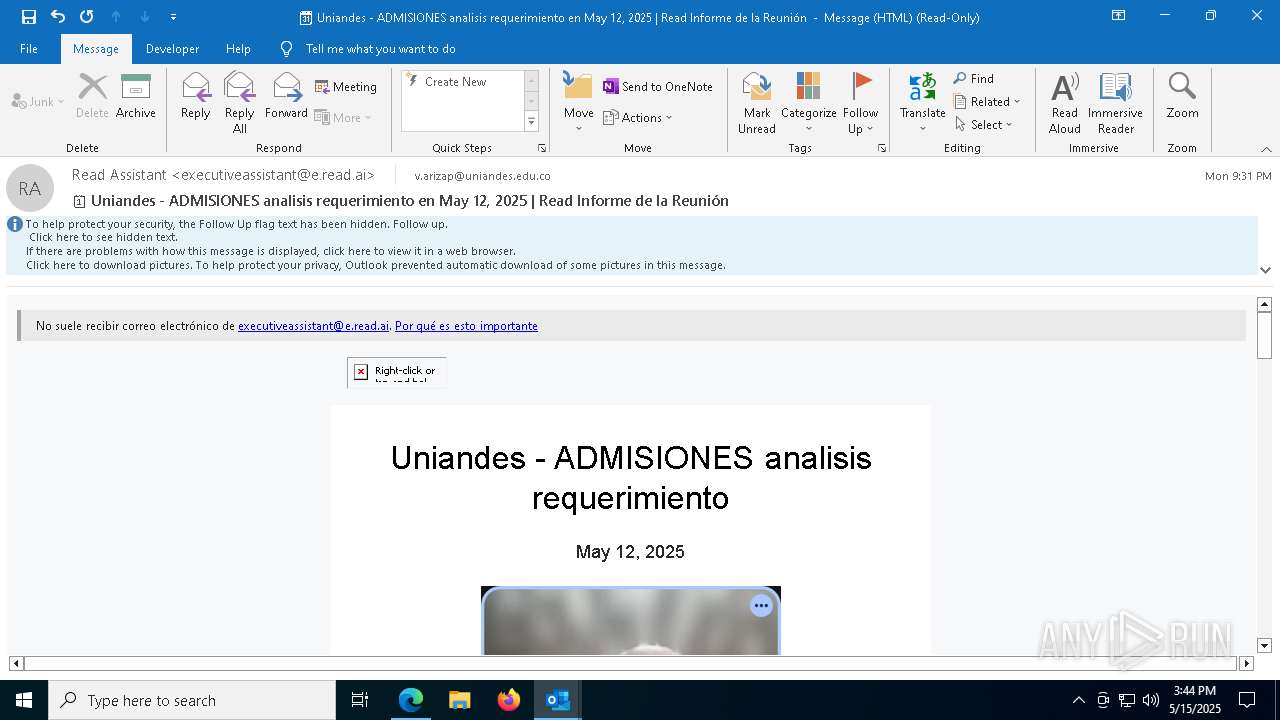Click info bar to download pictures
This screenshot has height=720, width=1280.
point(376,265)
